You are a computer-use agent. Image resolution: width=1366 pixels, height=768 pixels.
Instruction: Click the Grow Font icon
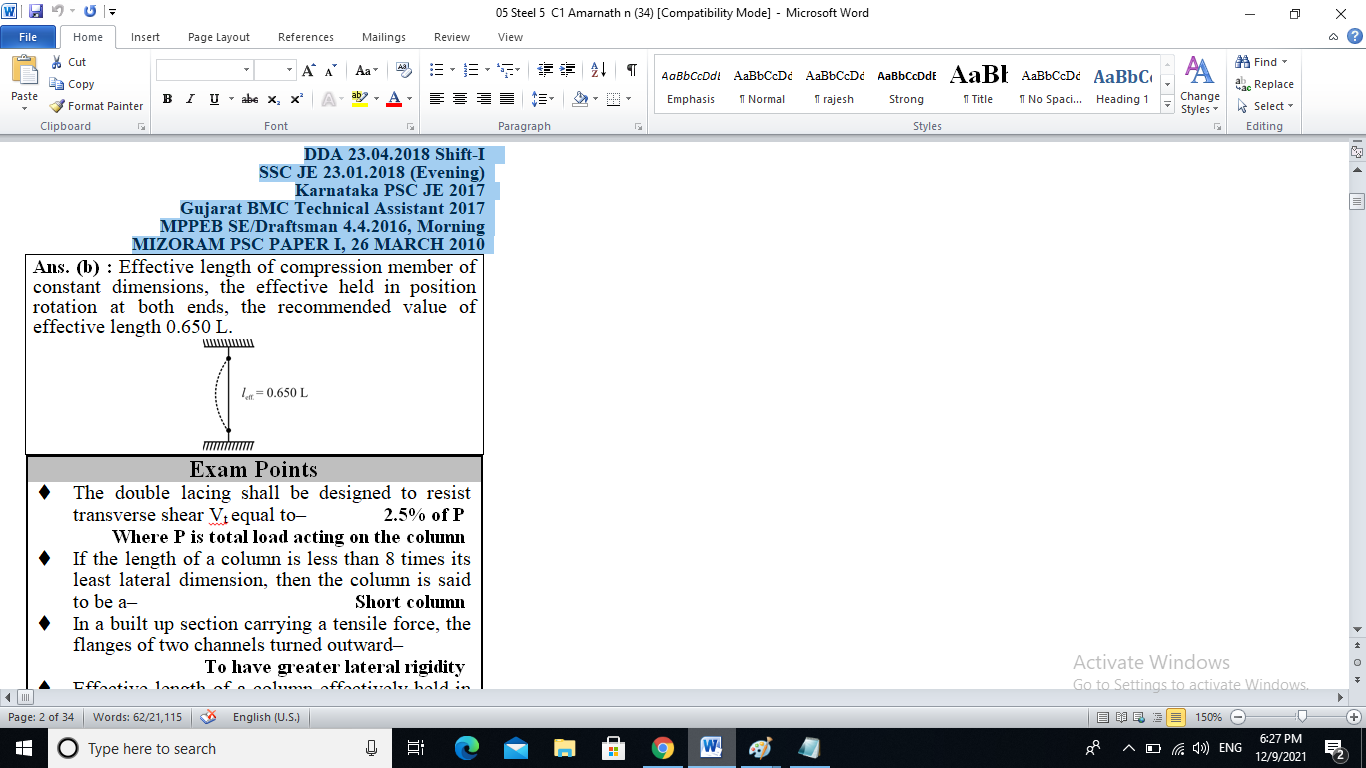(x=309, y=70)
